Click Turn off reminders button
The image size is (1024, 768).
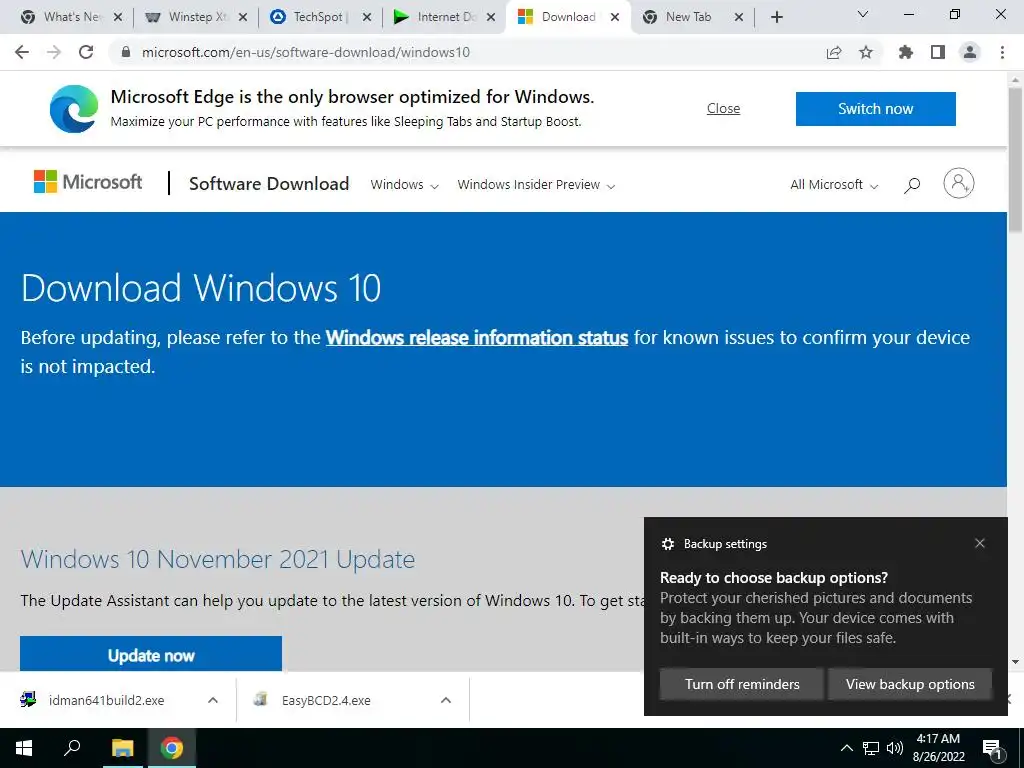click(x=742, y=684)
